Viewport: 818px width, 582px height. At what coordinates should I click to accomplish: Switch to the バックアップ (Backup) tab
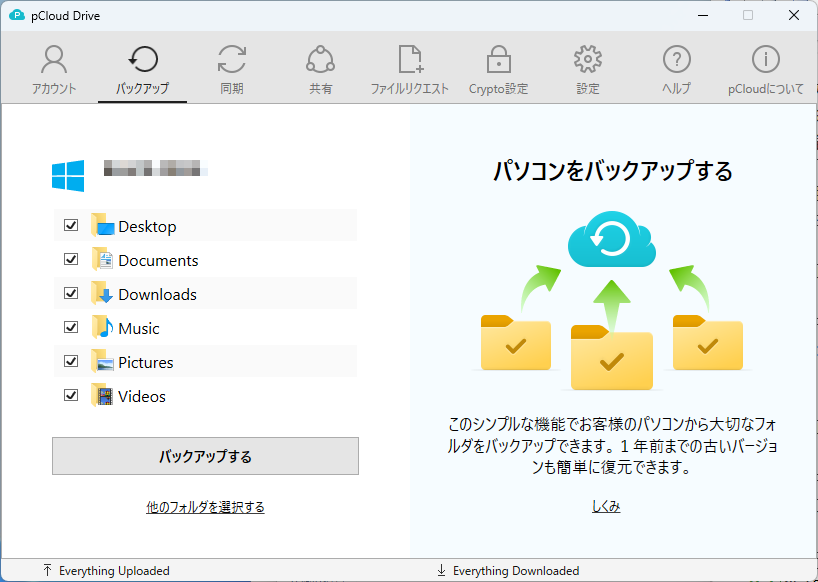143,70
